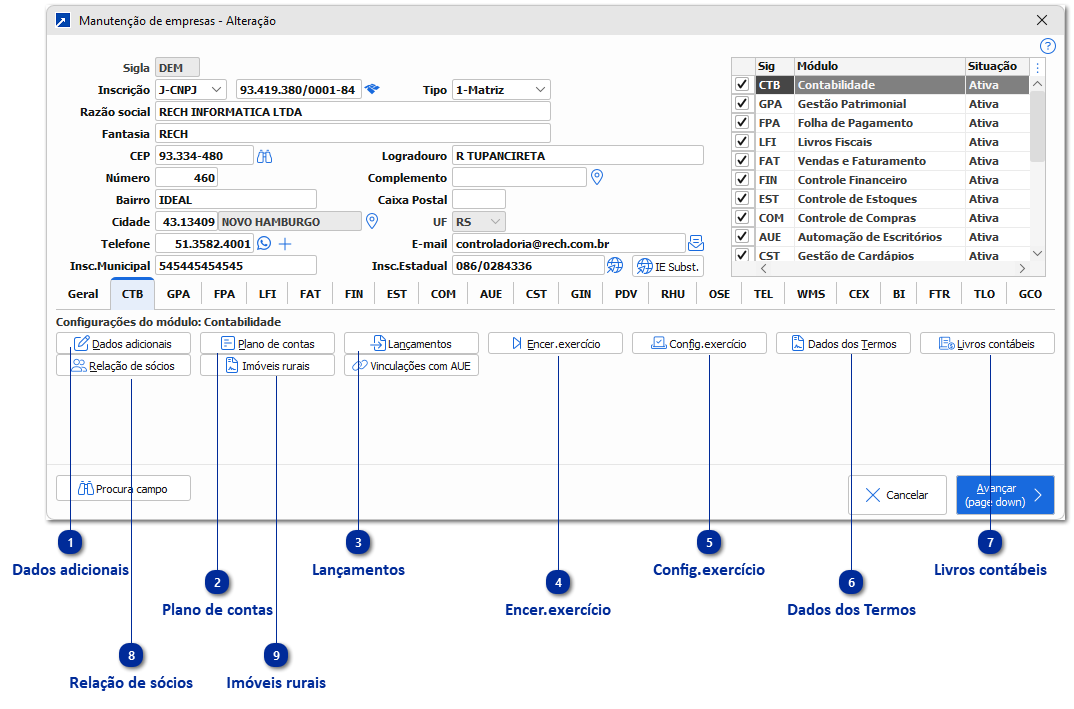Click module list horizontal scroll right arrow
Viewport: 1074px width, 709px height.
[x=1023, y=269]
